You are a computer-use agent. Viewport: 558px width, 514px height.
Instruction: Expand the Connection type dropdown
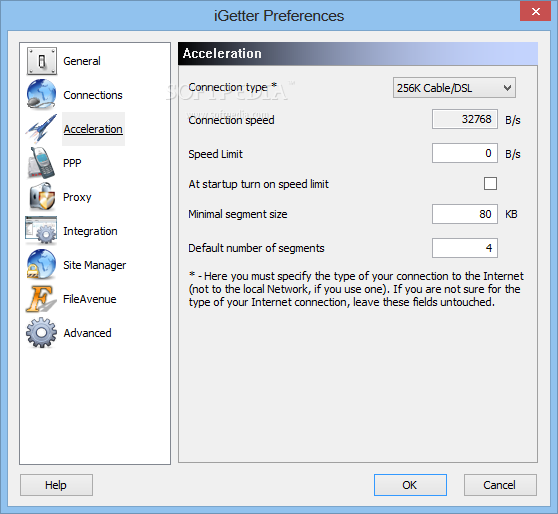pyautogui.click(x=454, y=88)
